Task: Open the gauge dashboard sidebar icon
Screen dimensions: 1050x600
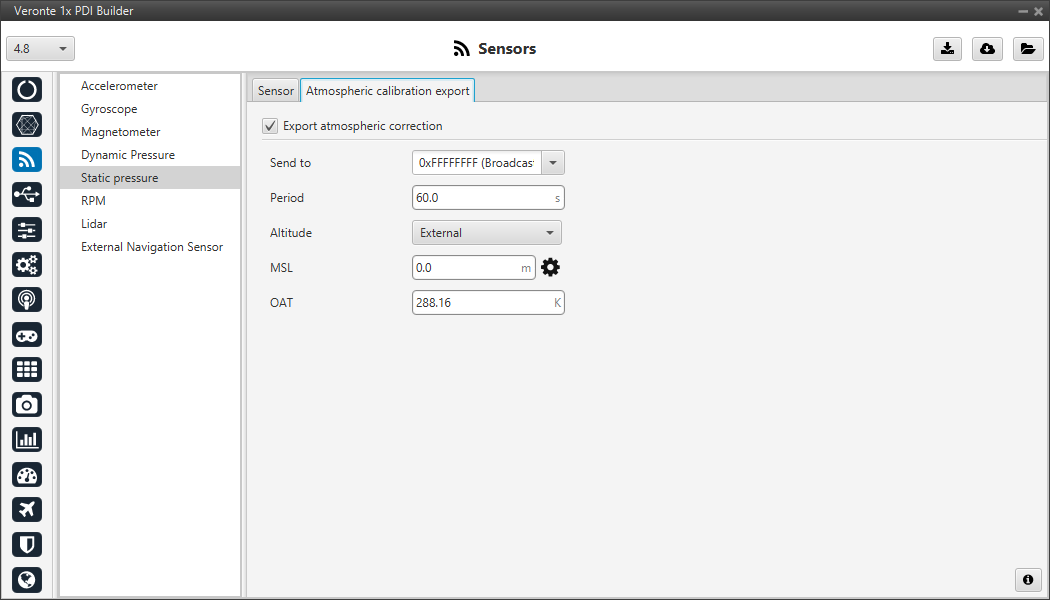Action: (x=27, y=475)
